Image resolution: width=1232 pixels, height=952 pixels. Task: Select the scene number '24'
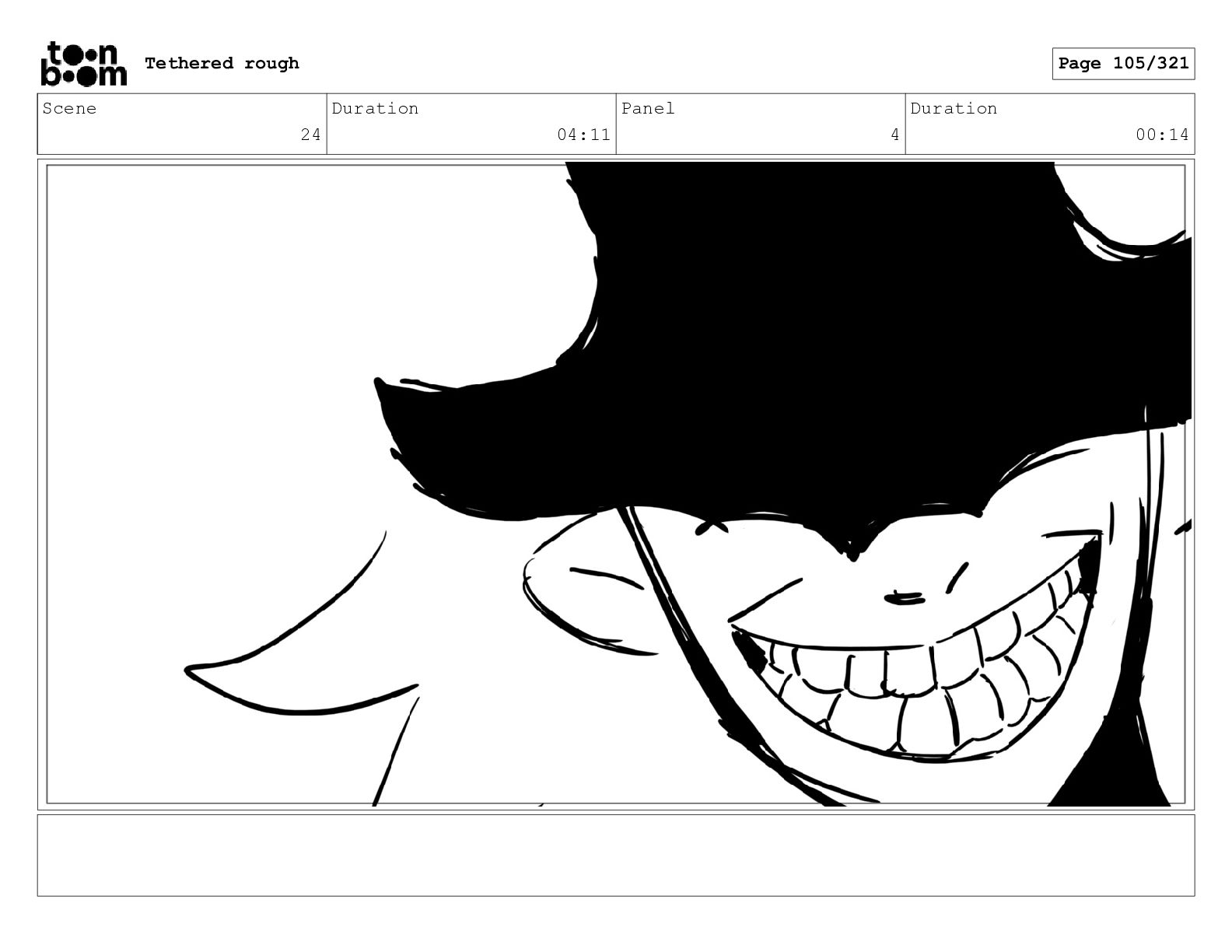pyautogui.click(x=310, y=135)
